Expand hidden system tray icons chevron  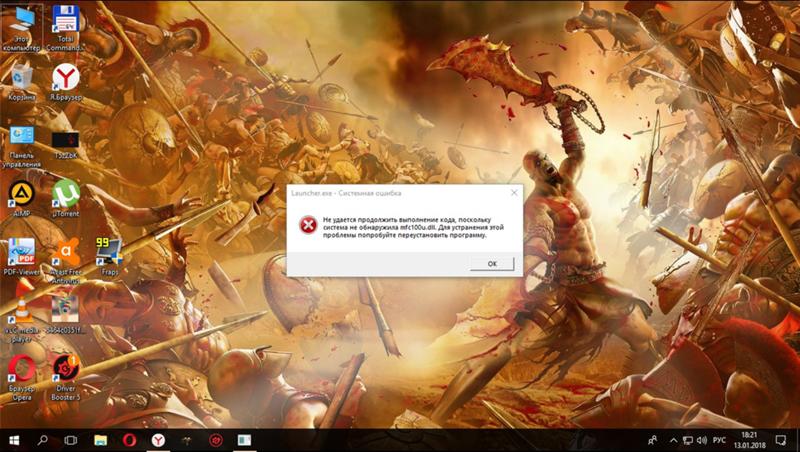[673, 440]
